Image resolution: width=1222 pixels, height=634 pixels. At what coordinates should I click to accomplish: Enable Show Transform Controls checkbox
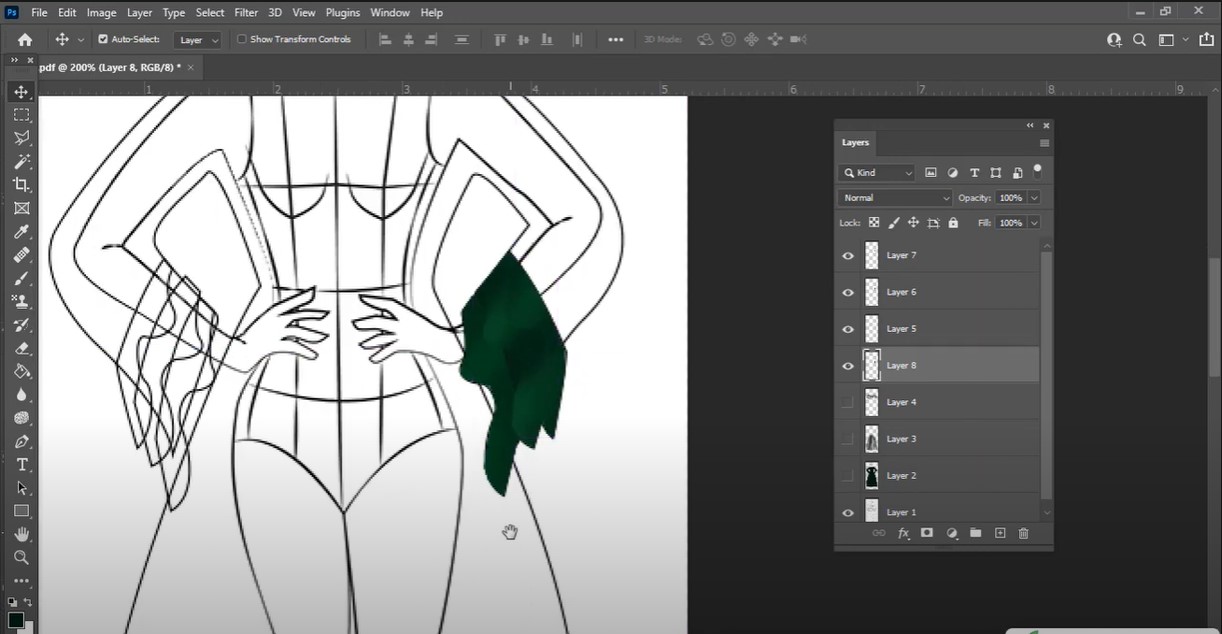point(241,40)
